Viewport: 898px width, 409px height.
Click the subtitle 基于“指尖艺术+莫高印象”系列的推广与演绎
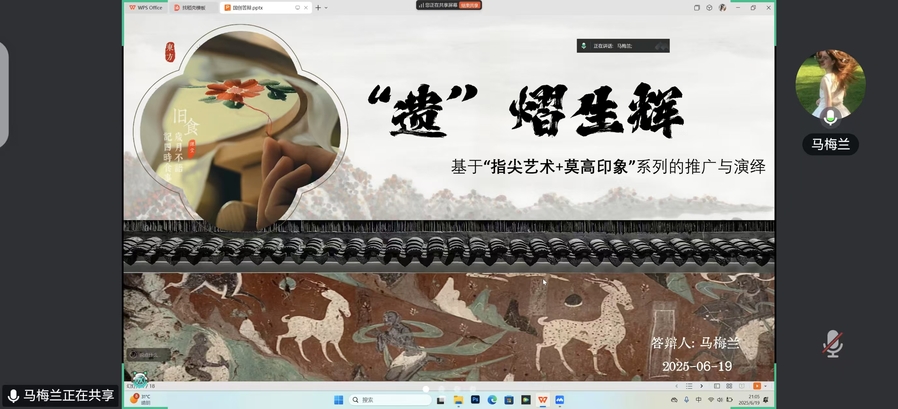pyautogui.click(x=608, y=167)
